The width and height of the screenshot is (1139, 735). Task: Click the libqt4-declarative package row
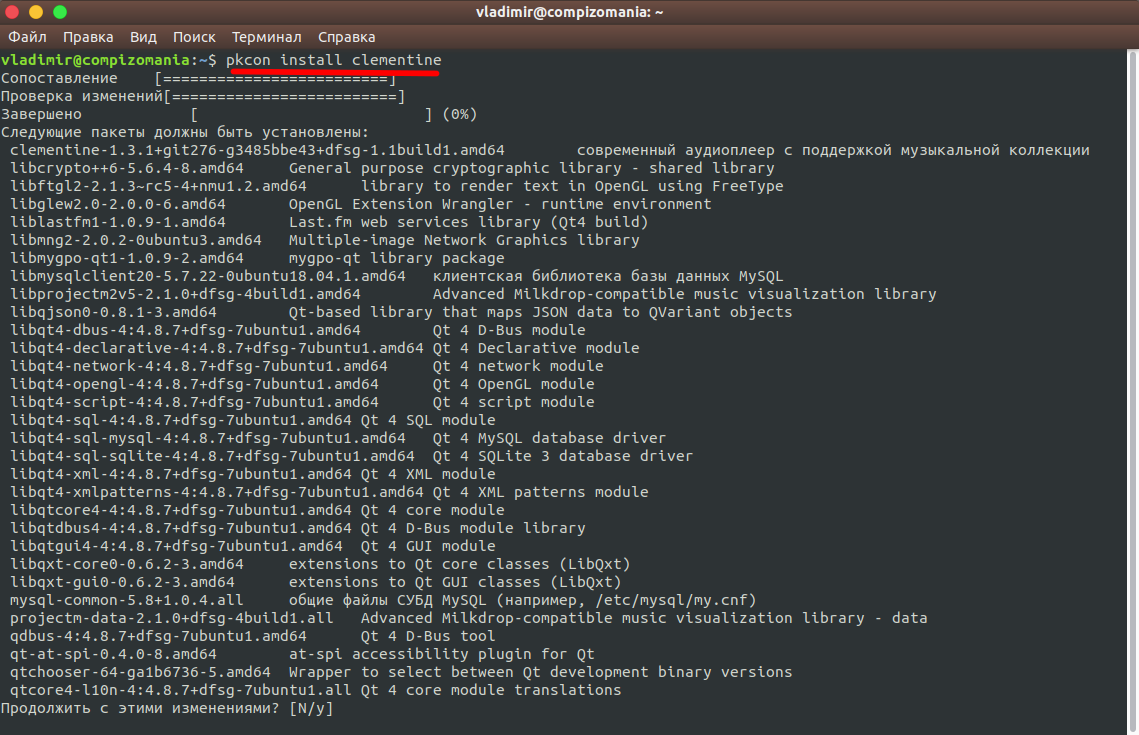click(325, 348)
